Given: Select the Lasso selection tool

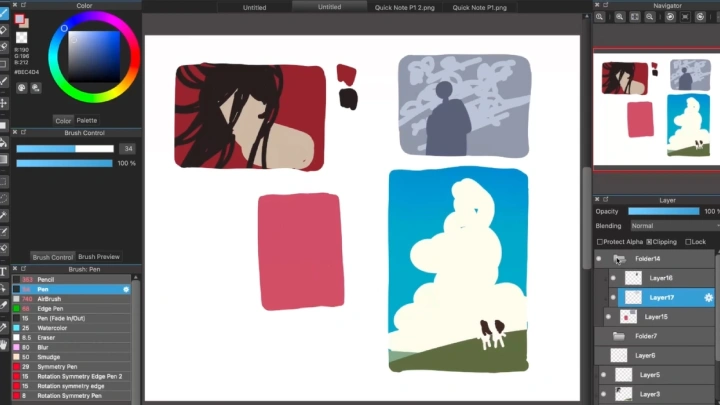Looking at the screenshot, I should [3, 198].
